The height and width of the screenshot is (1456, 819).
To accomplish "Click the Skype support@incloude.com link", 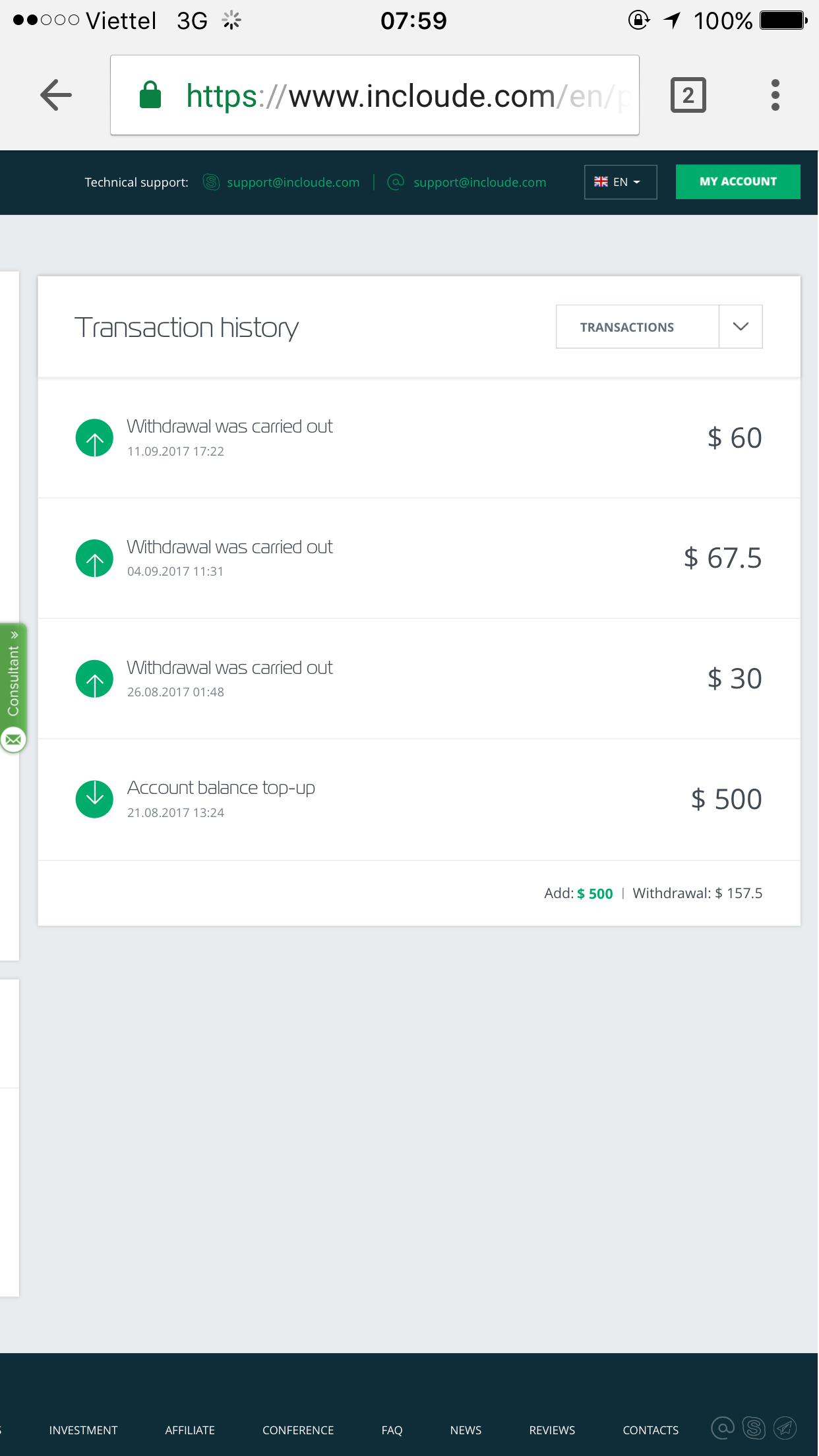I will coord(292,183).
